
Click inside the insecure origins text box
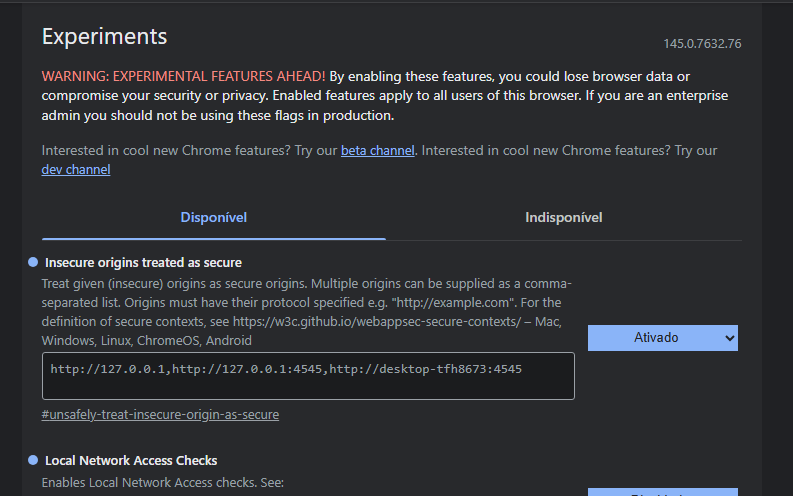pyautogui.click(x=308, y=376)
